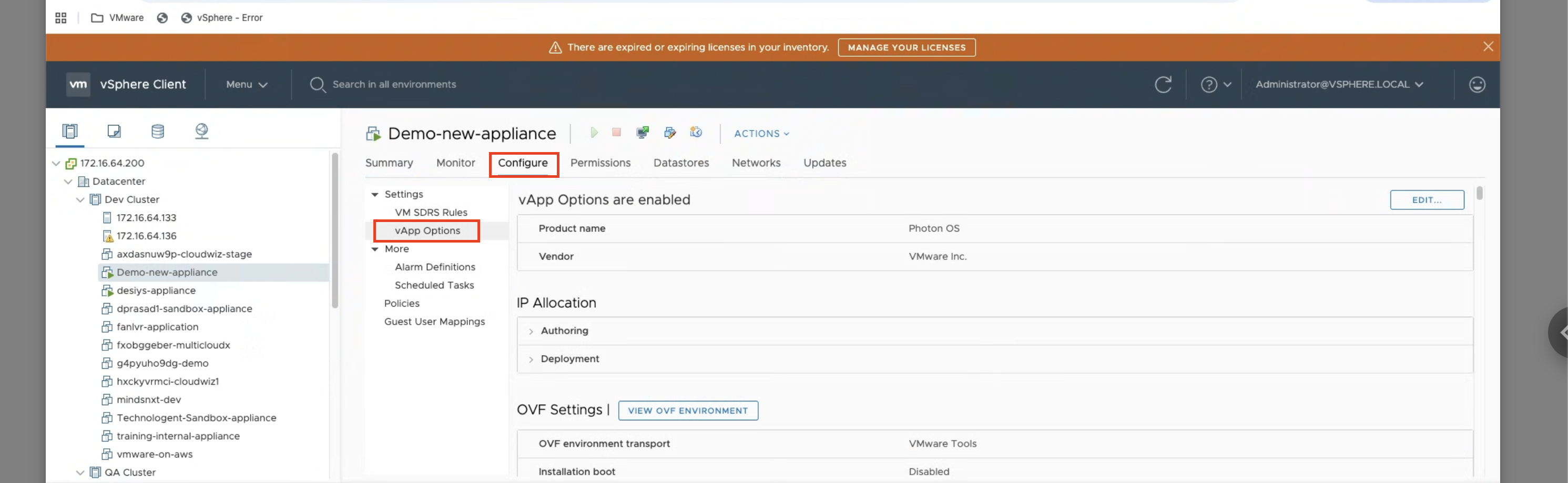Open the ACTIONS dropdown menu

[x=761, y=134]
